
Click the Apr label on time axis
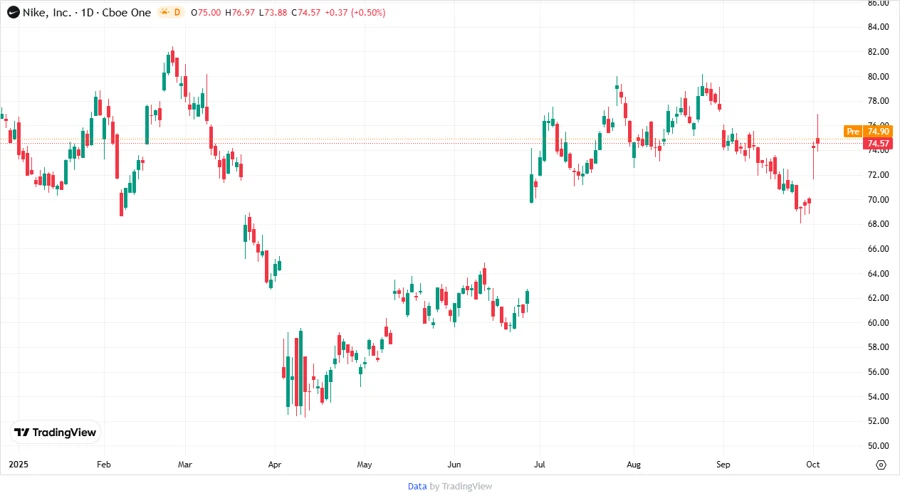(275, 465)
